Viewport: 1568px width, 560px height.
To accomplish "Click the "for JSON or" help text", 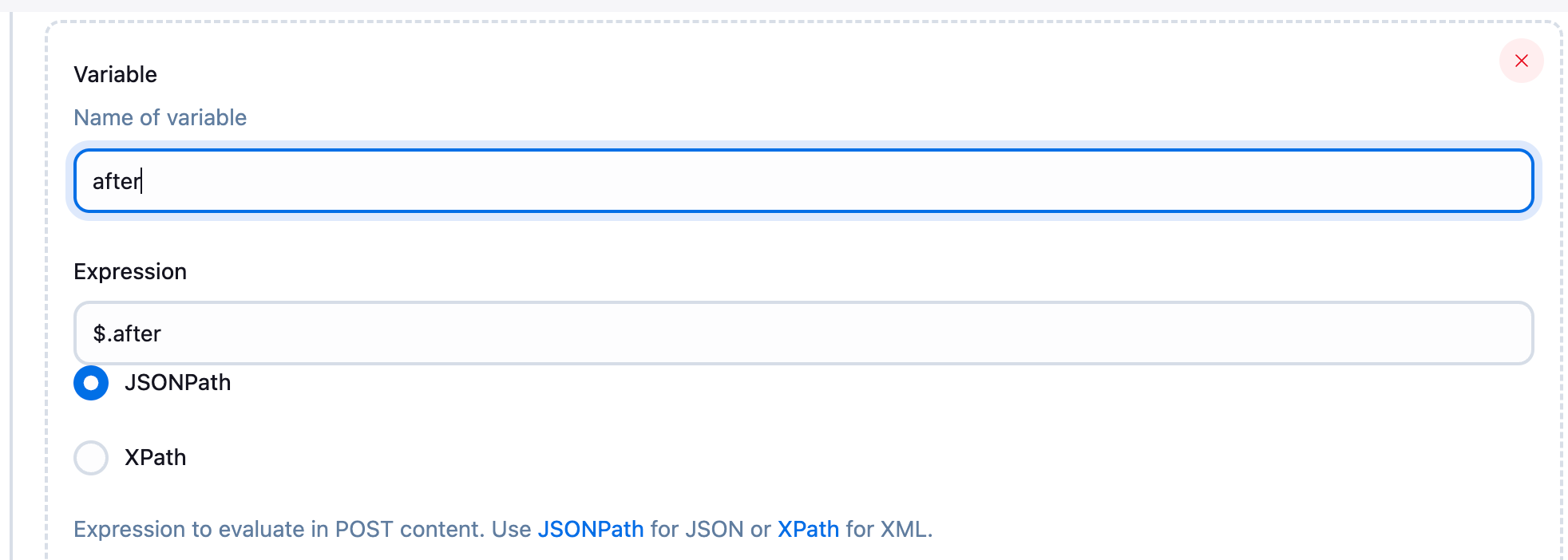I will 711,530.
